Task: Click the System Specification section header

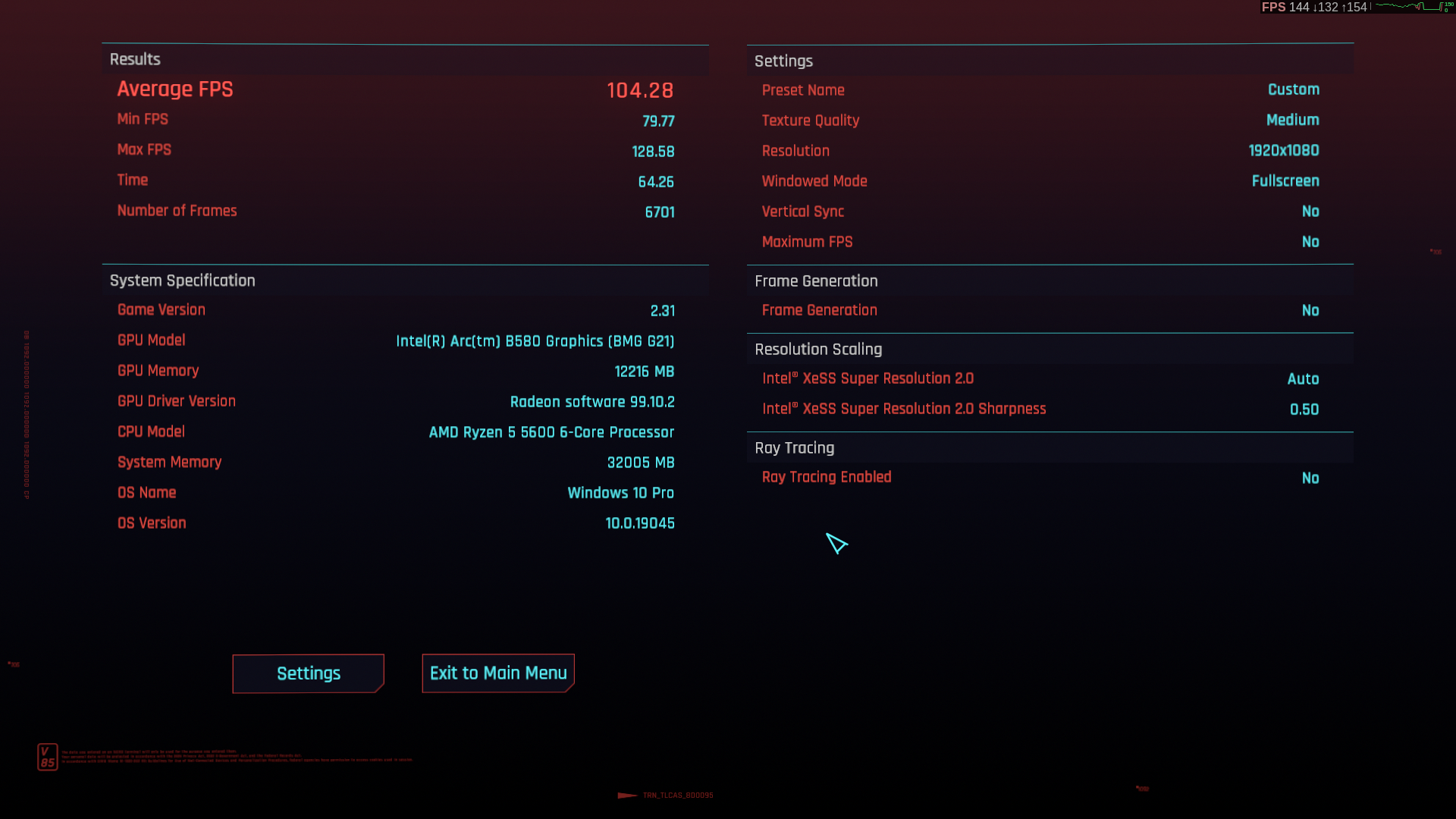Action: pos(182,281)
